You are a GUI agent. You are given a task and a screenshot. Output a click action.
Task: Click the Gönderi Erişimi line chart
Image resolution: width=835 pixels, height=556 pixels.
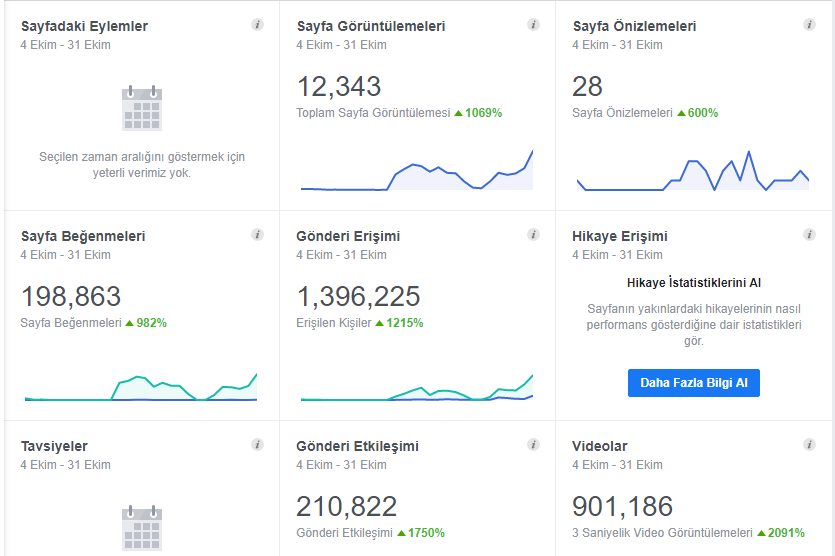pos(417,387)
